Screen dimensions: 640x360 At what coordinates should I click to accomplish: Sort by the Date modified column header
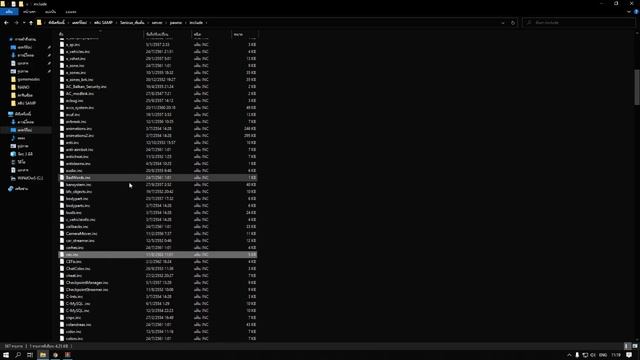[x=168, y=34]
